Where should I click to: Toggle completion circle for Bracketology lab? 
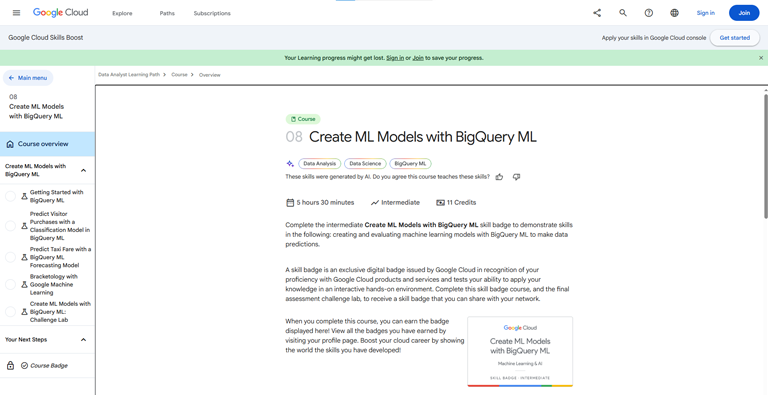10,285
